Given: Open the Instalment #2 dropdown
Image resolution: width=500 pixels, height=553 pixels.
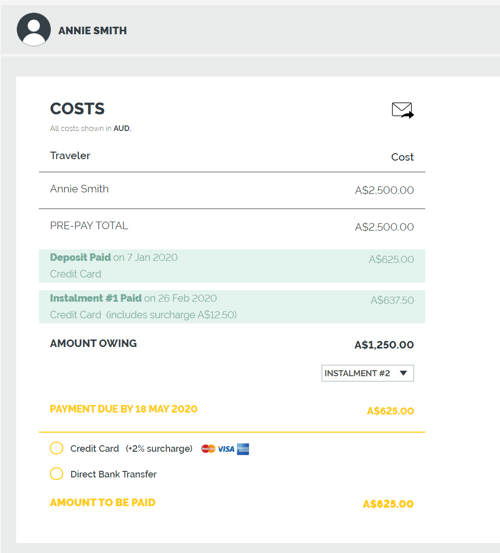Looking at the screenshot, I should [x=367, y=373].
